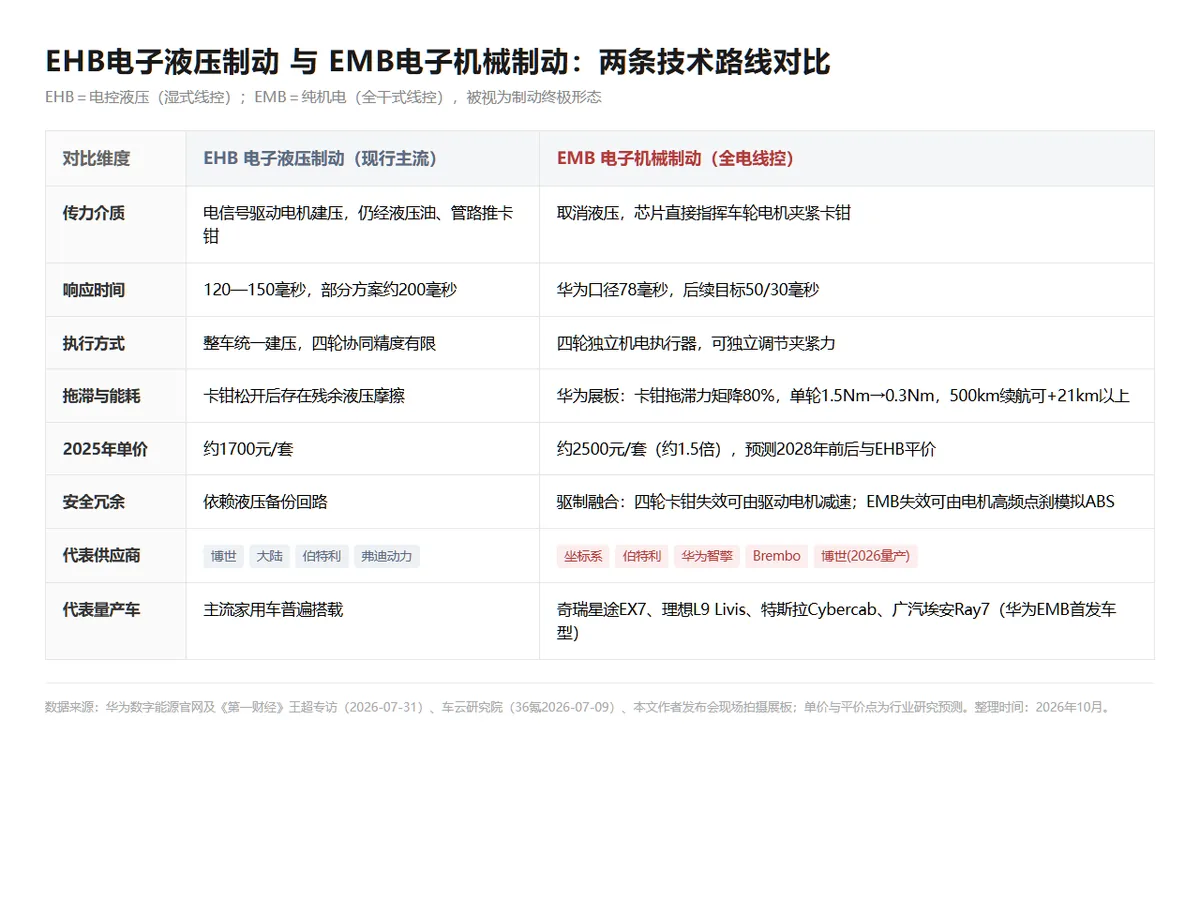Screen dimensions: 1200x900
Task: Click the cell "电信号驱动电机建压，仍经液压油、管路推卡钳"
Action: coord(363,225)
